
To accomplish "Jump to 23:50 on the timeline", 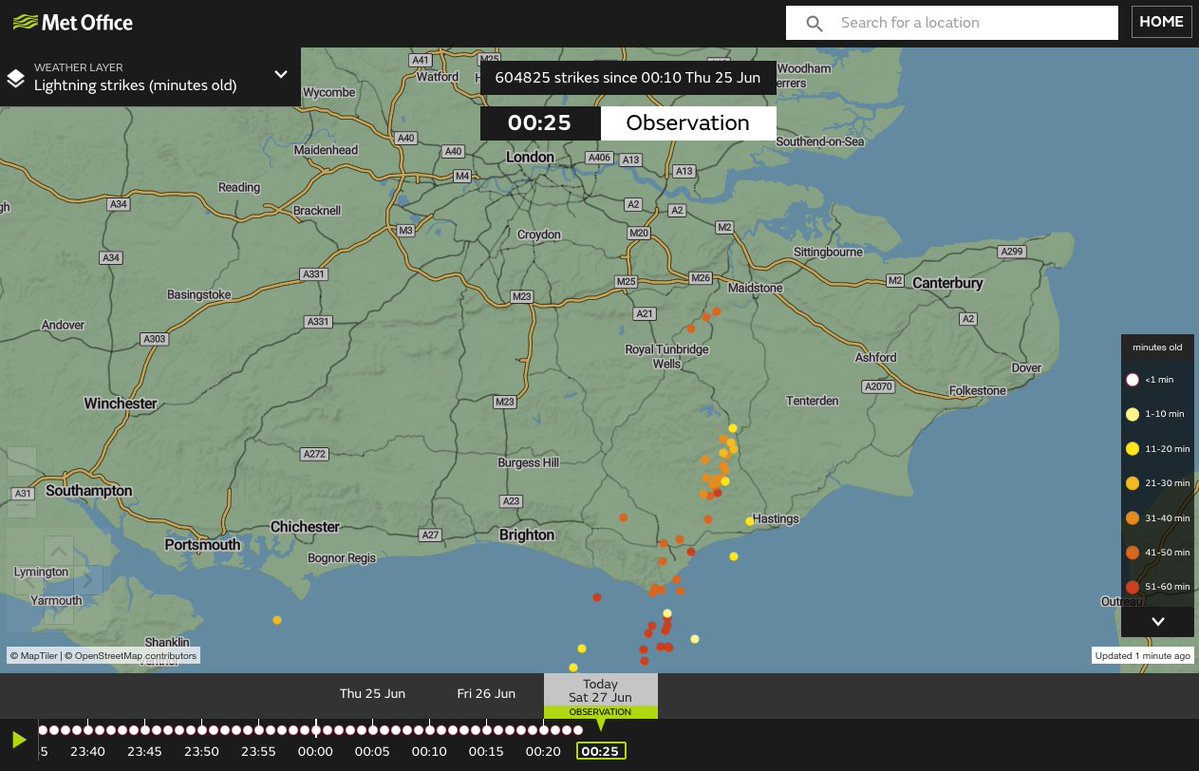I will pyautogui.click(x=201, y=751).
